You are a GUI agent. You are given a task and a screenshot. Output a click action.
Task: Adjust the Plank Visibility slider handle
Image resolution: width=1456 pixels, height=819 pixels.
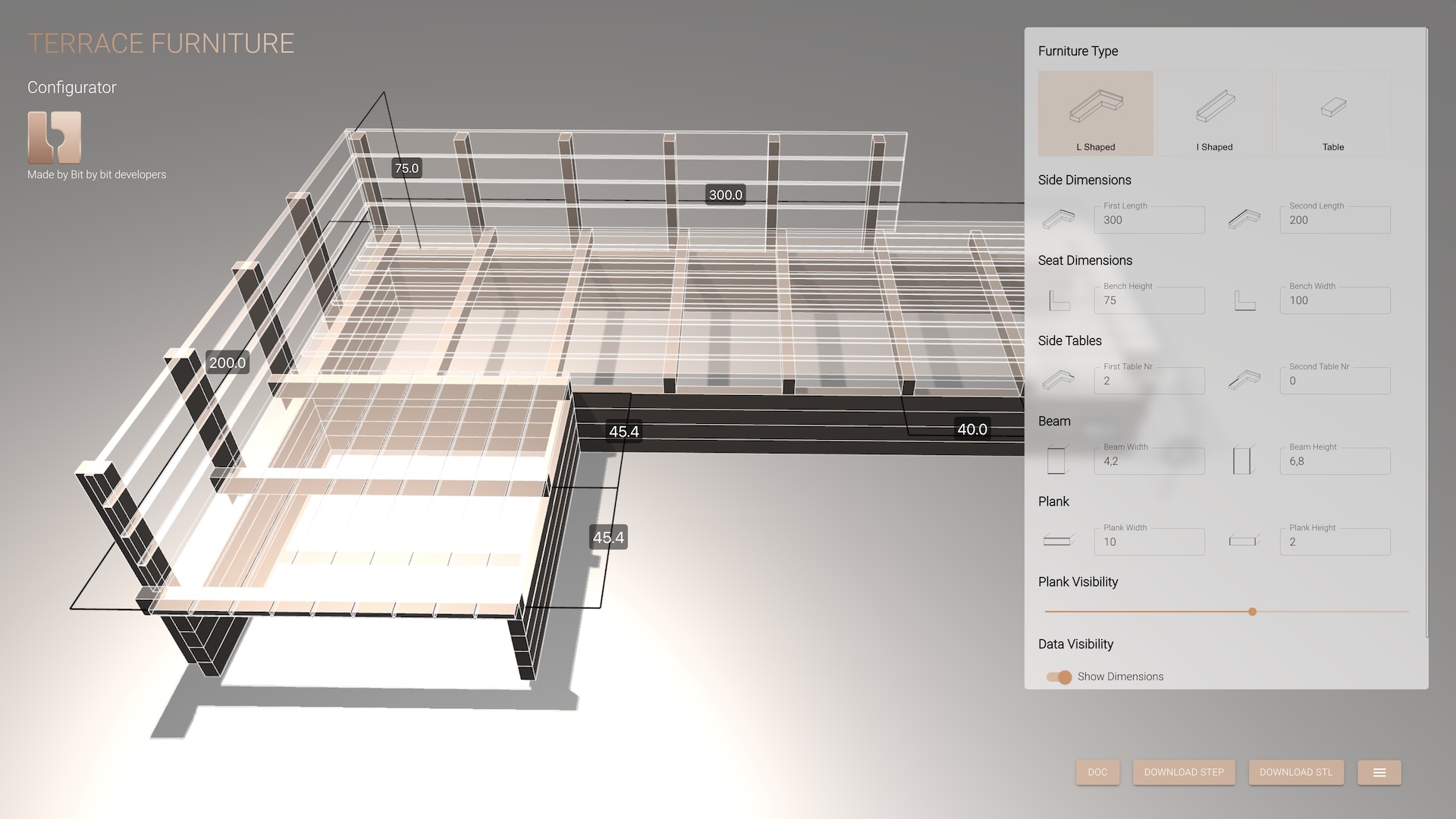(x=1252, y=611)
